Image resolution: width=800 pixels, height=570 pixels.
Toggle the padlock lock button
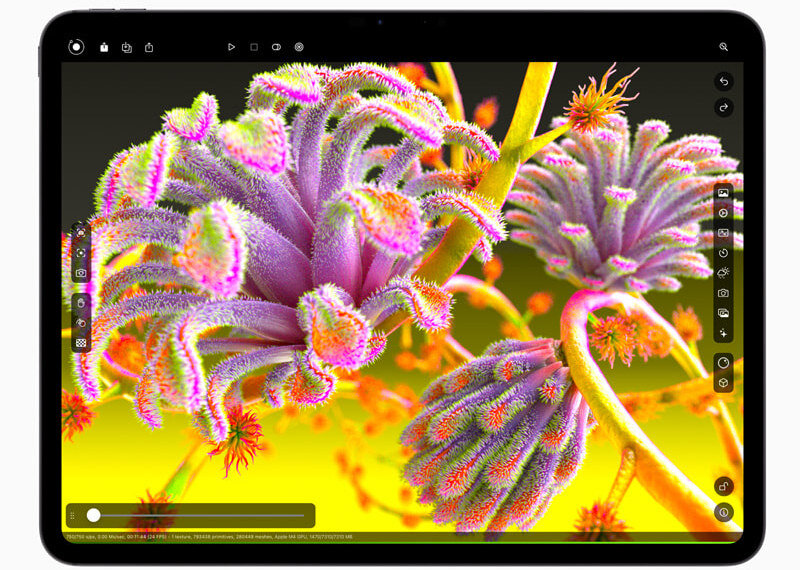723,486
